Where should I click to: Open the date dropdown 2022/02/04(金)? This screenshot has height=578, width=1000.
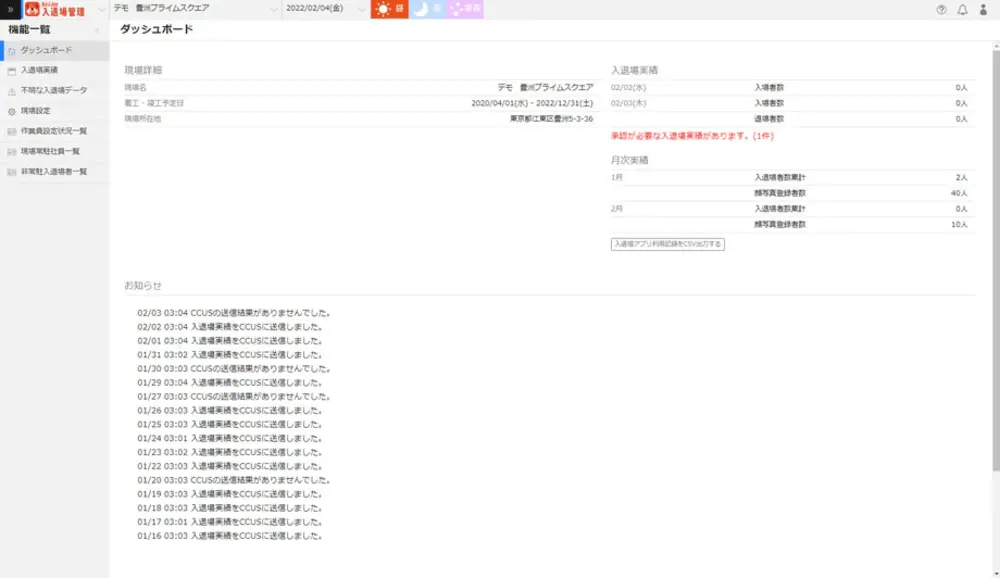(x=325, y=9)
